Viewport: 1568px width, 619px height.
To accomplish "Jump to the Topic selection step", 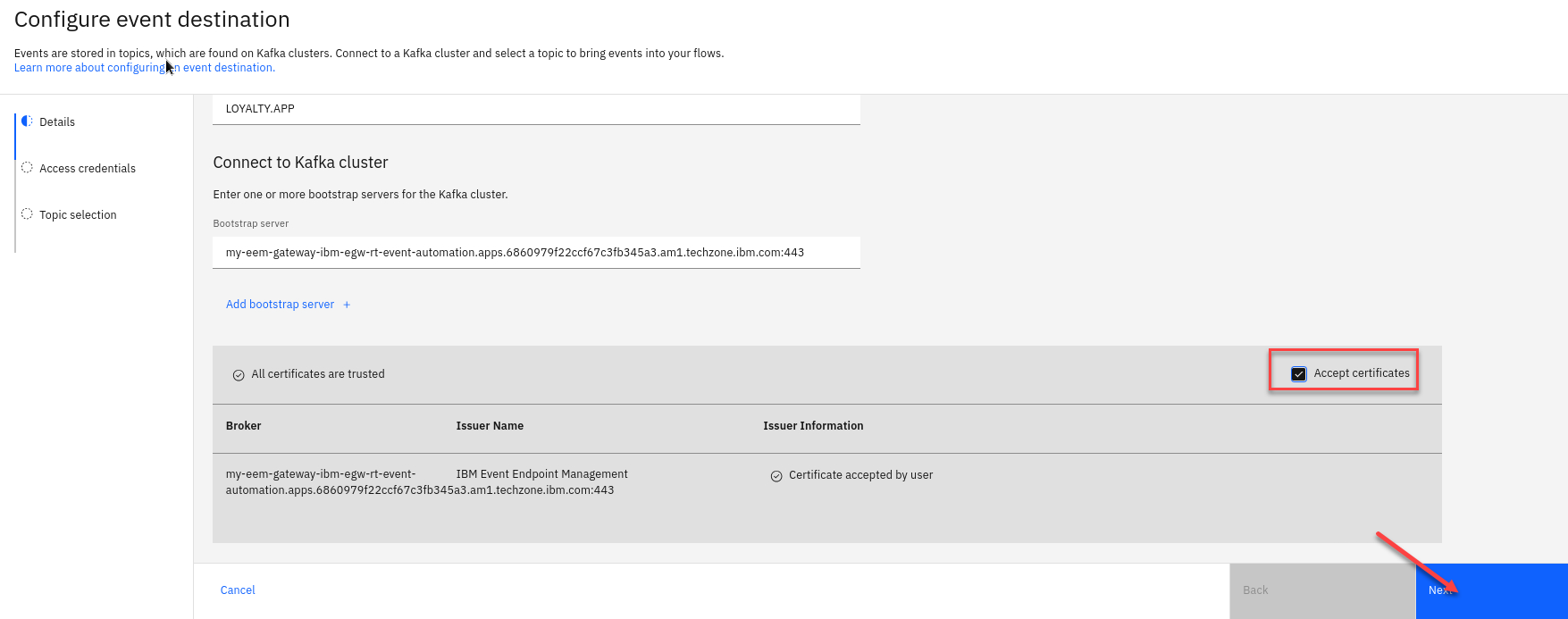I will click(x=78, y=215).
